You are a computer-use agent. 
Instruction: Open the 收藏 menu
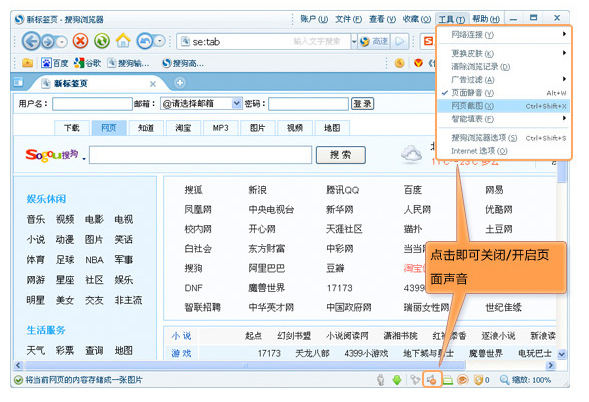point(417,19)
